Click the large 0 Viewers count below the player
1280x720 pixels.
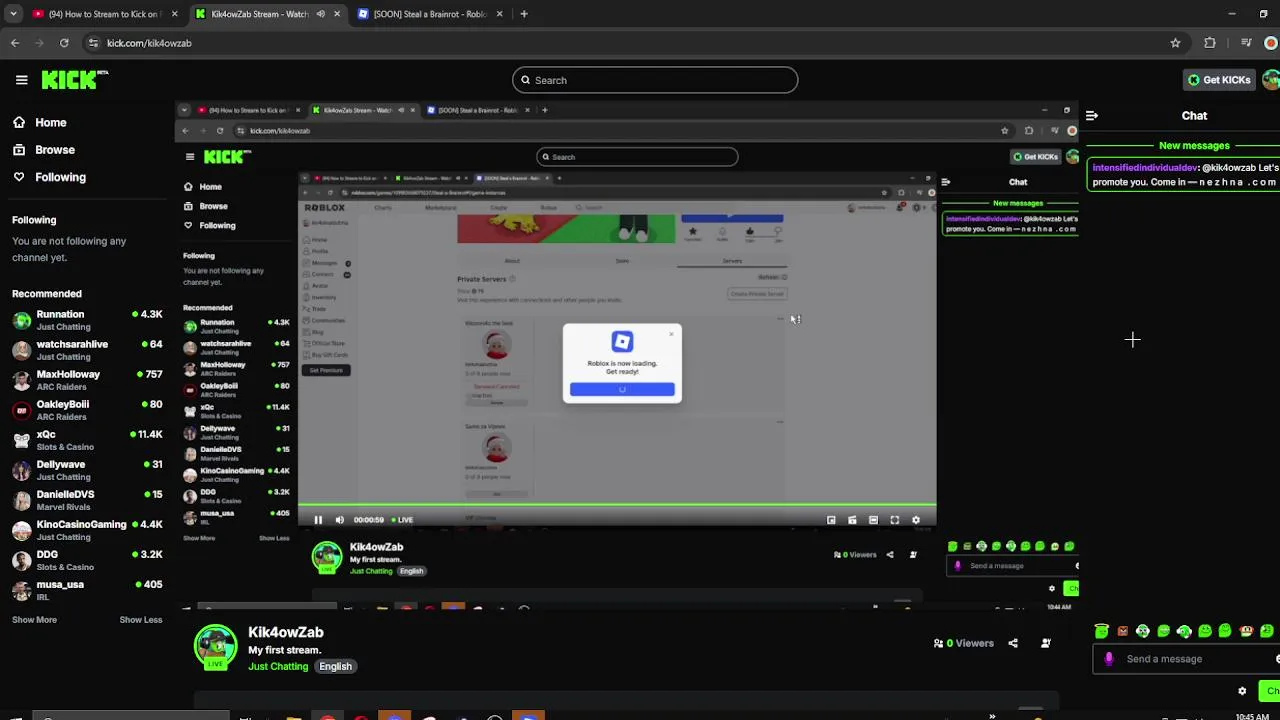[x=964, y=644]
